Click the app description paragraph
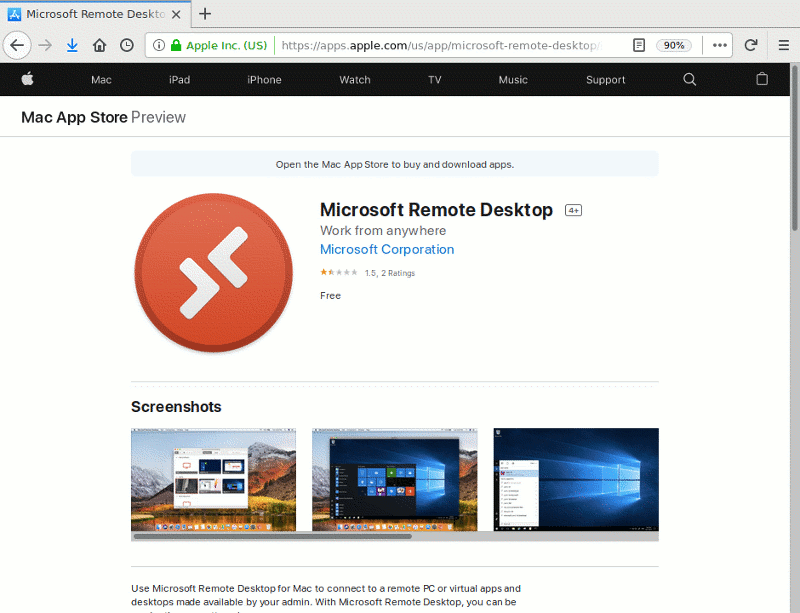Image resolution: width=800 pixels, height=613 pixels. 326,598
